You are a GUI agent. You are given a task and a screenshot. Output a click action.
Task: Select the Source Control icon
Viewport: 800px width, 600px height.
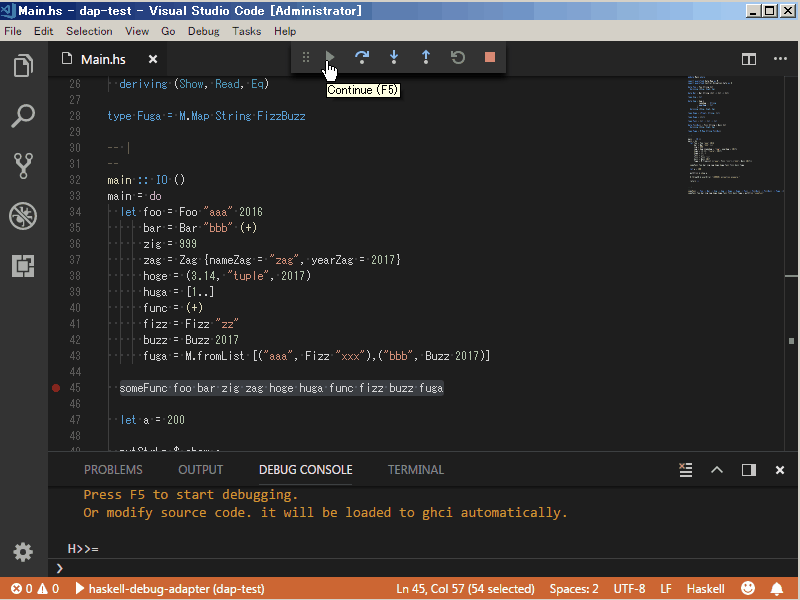pos(22,165)
